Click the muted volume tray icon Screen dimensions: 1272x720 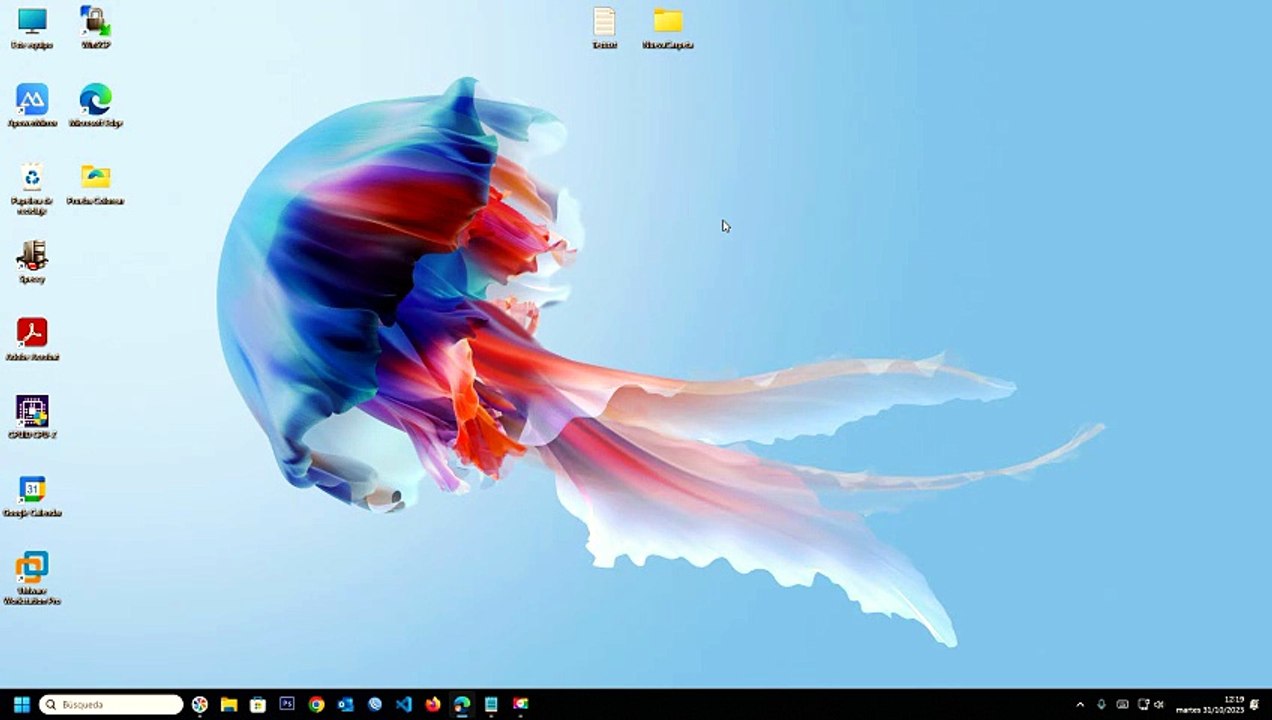[x=1159, y=704]
